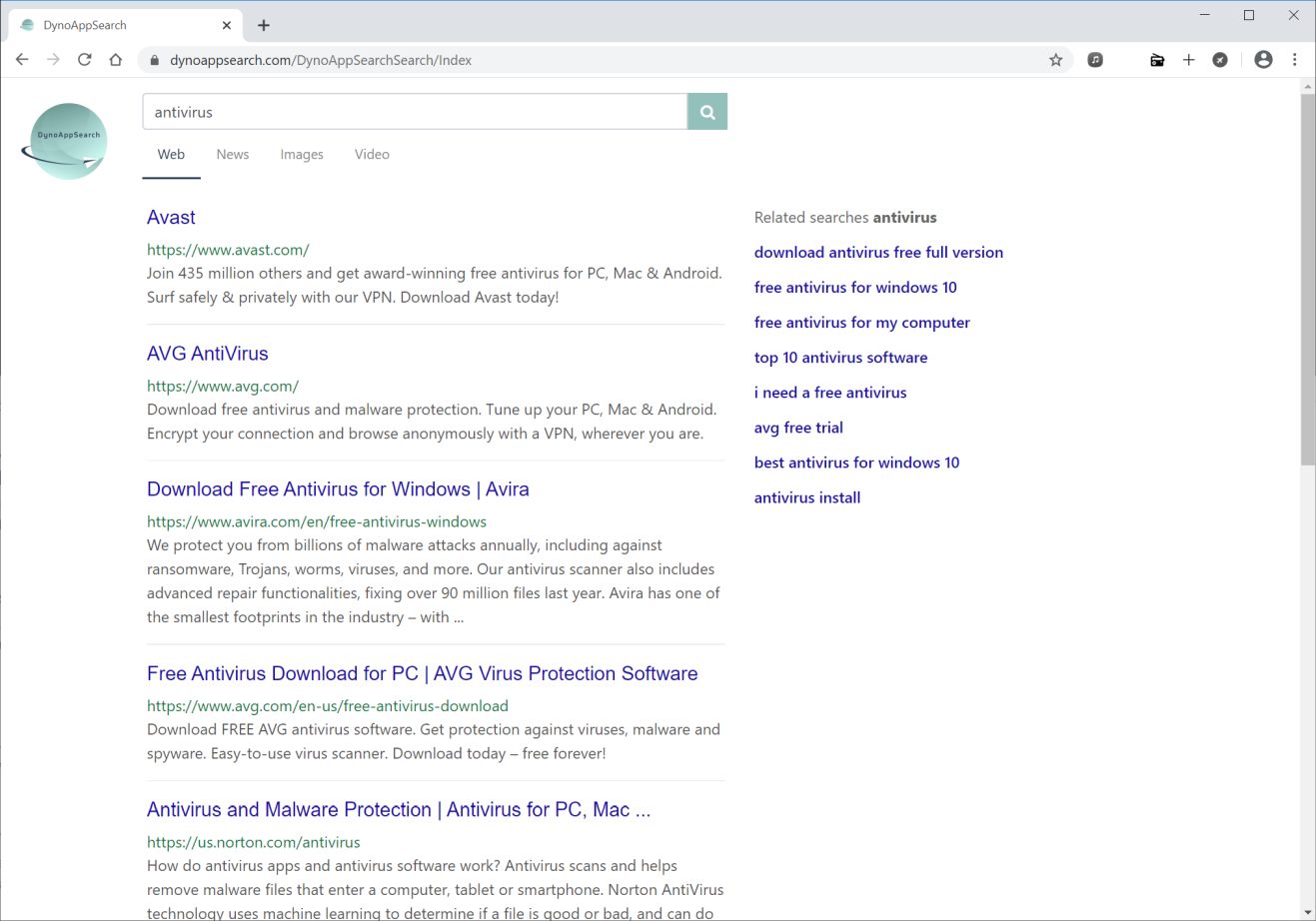Search related: free antivirus for my computer
This screenshot has width=1316, height=921.
(862, 323)
